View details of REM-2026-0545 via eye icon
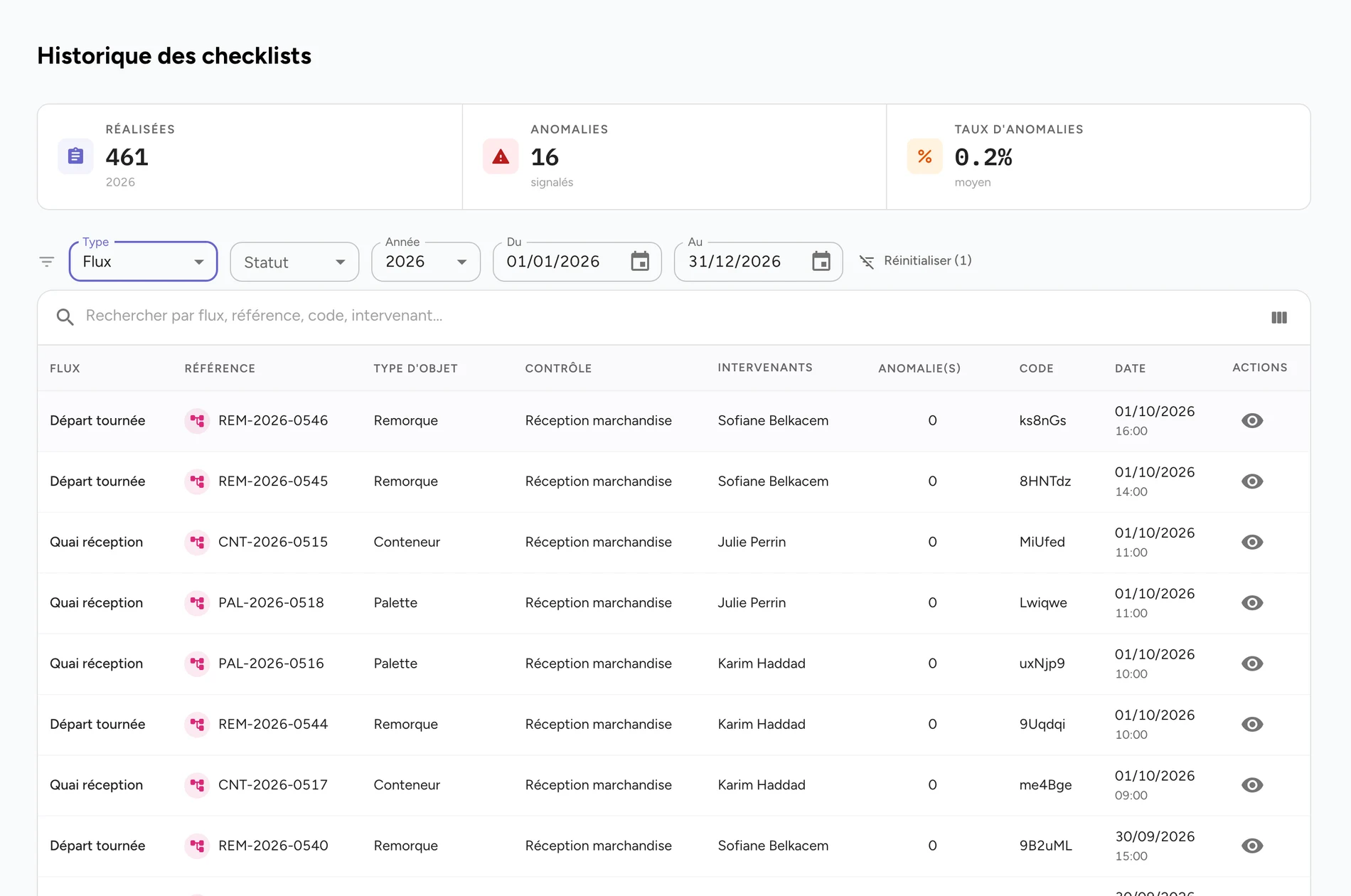 pyautogui.click(x=1252, y=481)
